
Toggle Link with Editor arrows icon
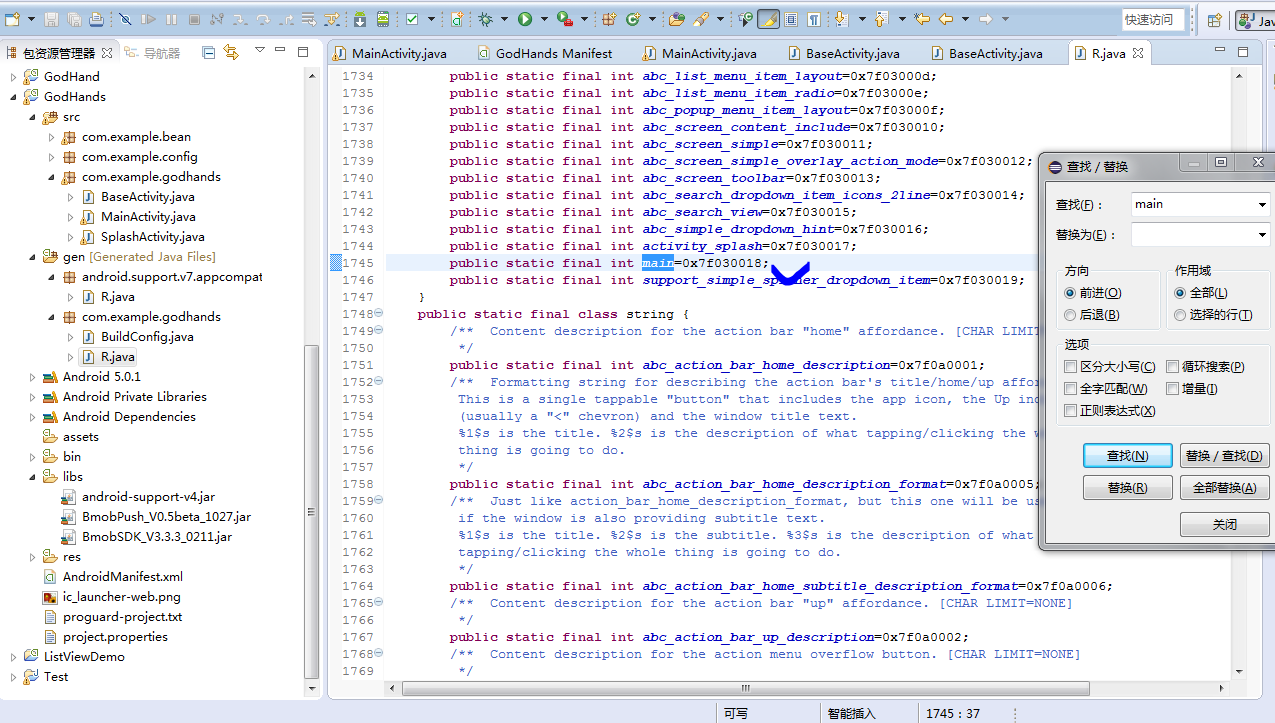pos(231,52)
